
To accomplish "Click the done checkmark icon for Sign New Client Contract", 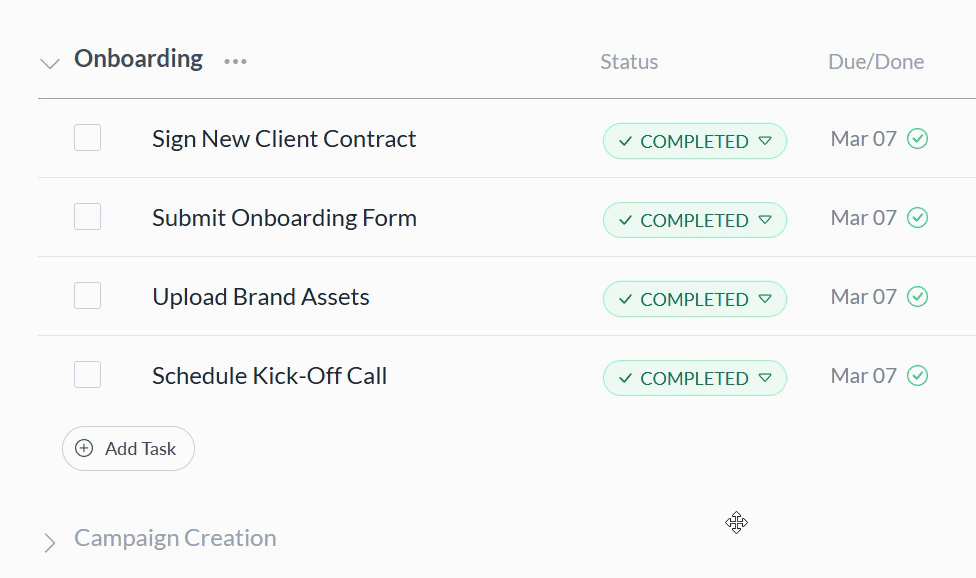I will pos(917,139).
